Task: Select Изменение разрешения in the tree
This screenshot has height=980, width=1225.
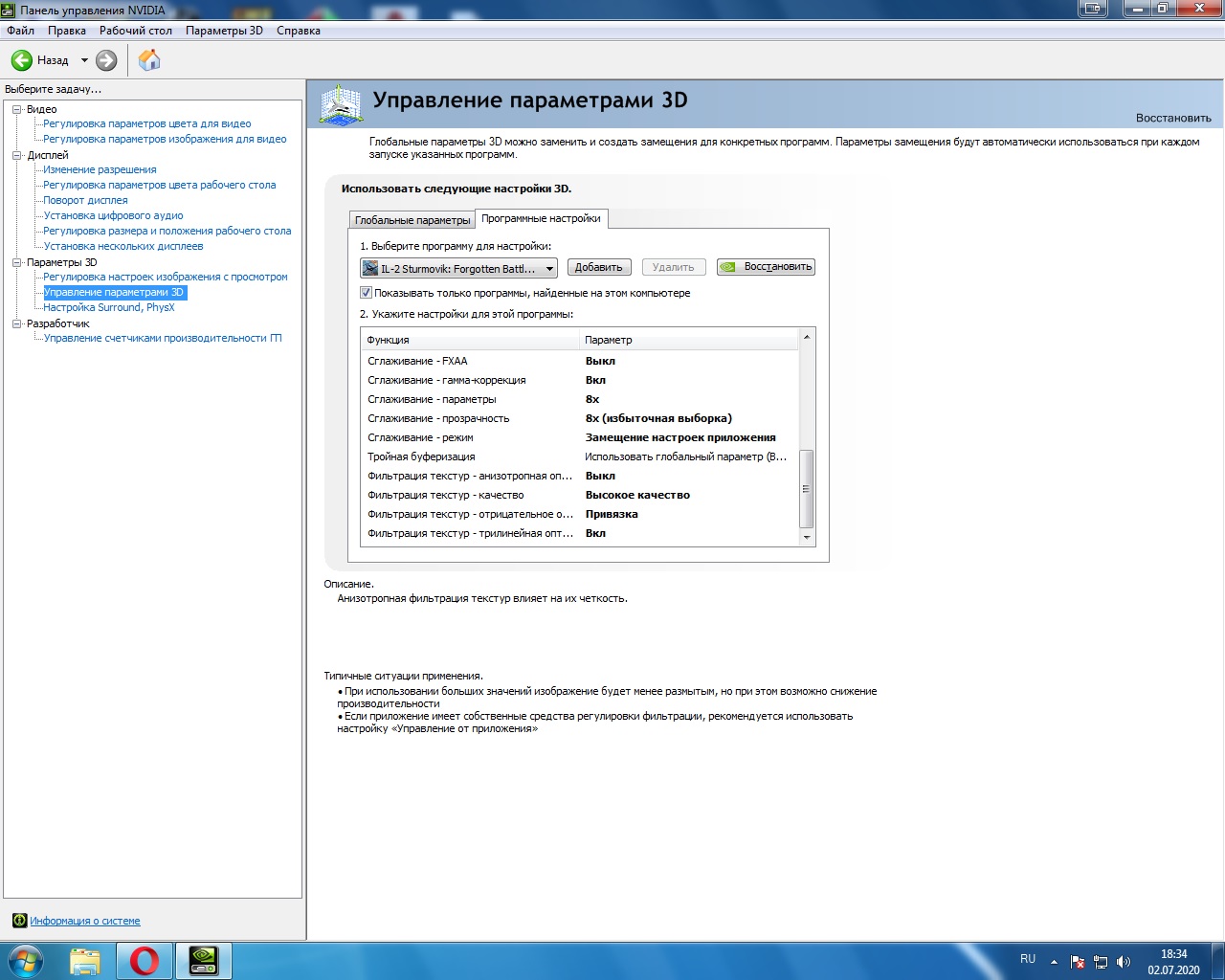Action: click(x=100, y=169)
